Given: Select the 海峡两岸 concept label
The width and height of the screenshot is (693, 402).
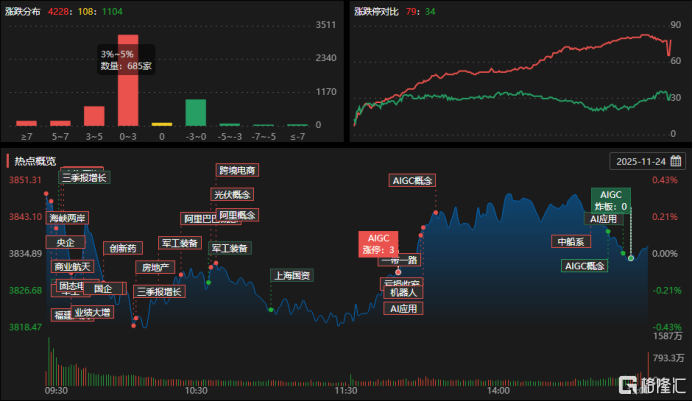Looking at the screenshot, I should [67, 218].
